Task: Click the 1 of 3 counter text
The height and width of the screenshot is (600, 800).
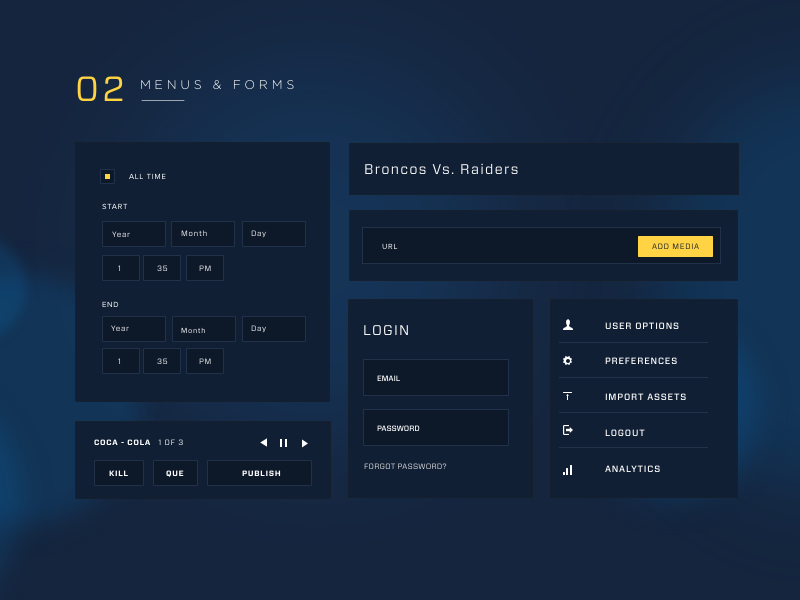Action: [171, 442]
